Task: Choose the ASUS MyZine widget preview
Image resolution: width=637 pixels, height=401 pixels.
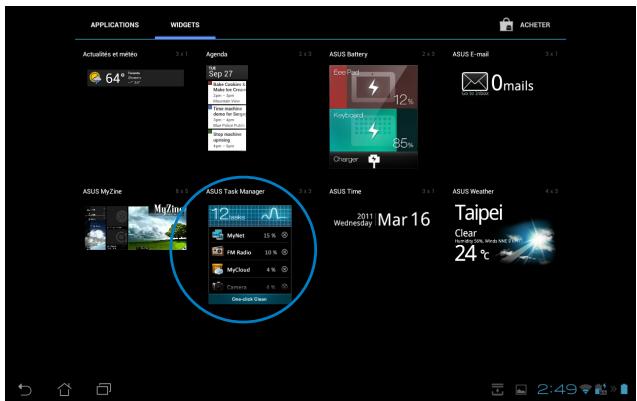Action: [135, 228]
